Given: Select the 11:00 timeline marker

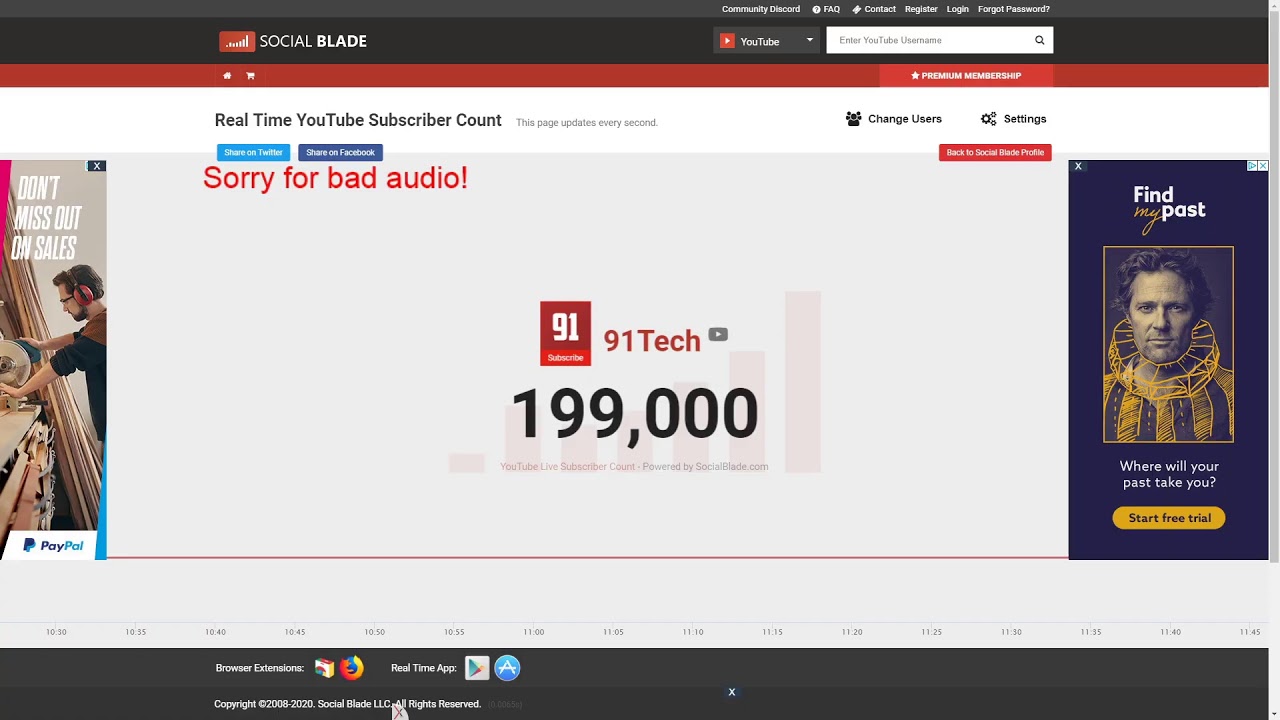Looking at the screenshot, I should (534, 632).
